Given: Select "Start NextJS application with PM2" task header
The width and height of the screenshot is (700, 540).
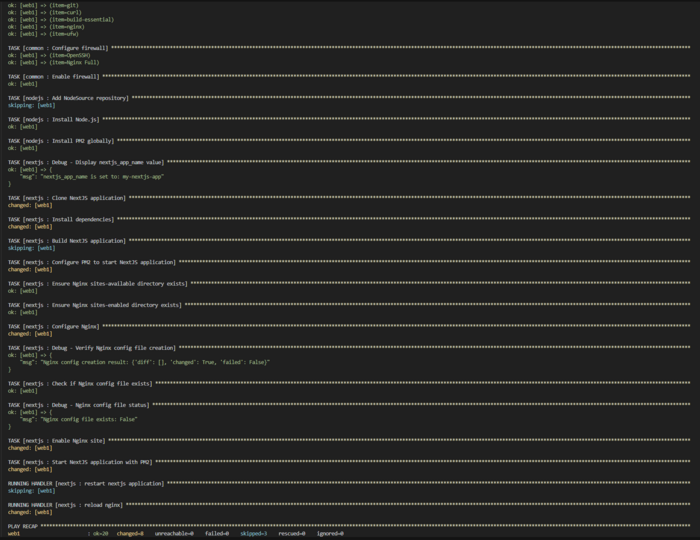Looking at the screenshot, I should (80, 462).
